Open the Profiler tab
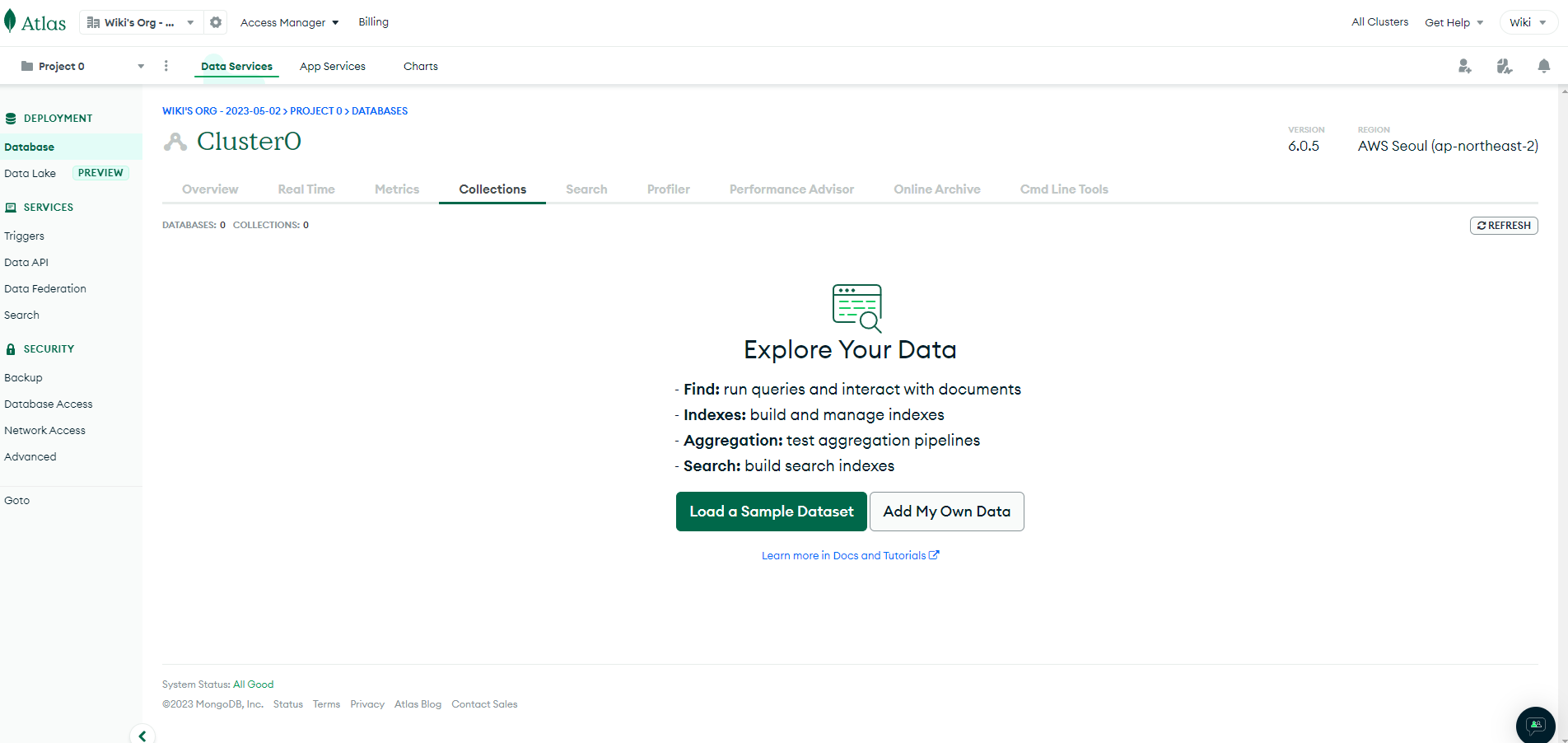Viewport: 1568px width, 743px height. pos(669,189)
